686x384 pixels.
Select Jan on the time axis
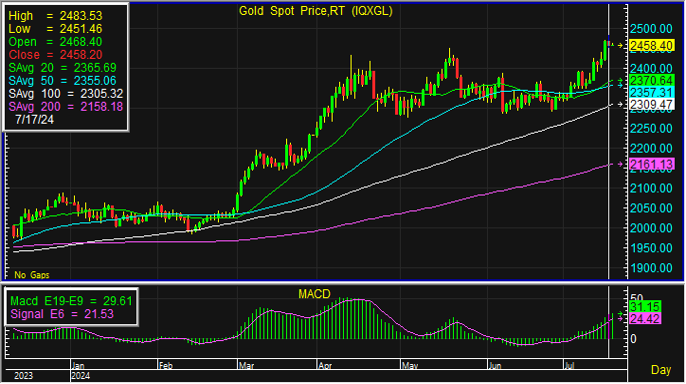pos(78,366)
